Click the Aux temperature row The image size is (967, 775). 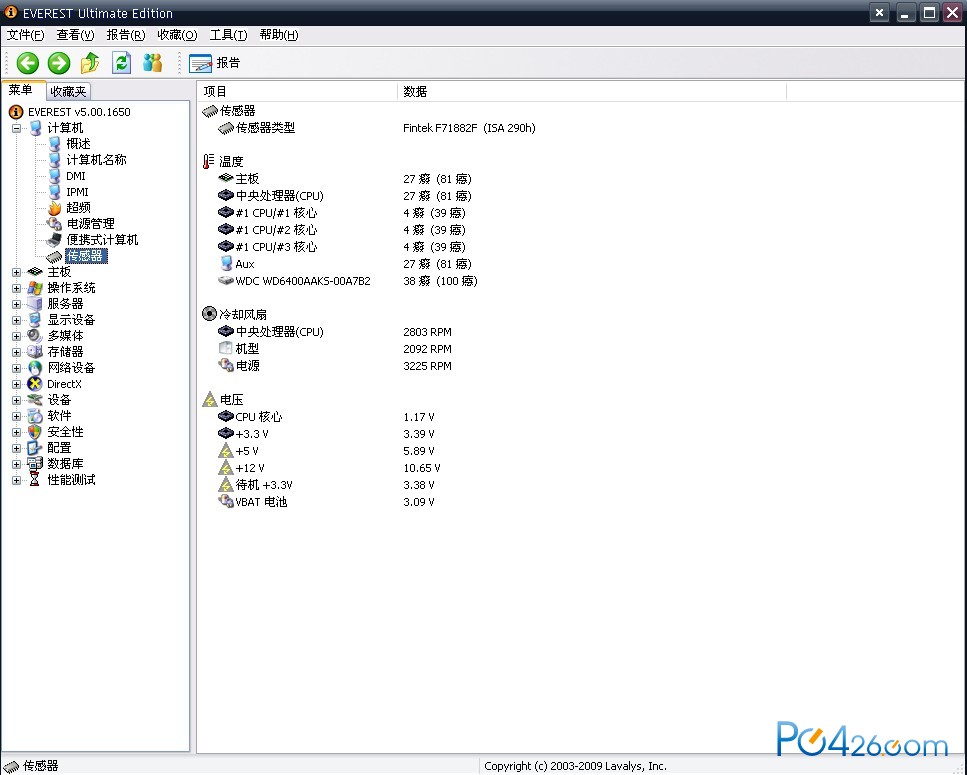pyautogui.click(x=345, y=264)
